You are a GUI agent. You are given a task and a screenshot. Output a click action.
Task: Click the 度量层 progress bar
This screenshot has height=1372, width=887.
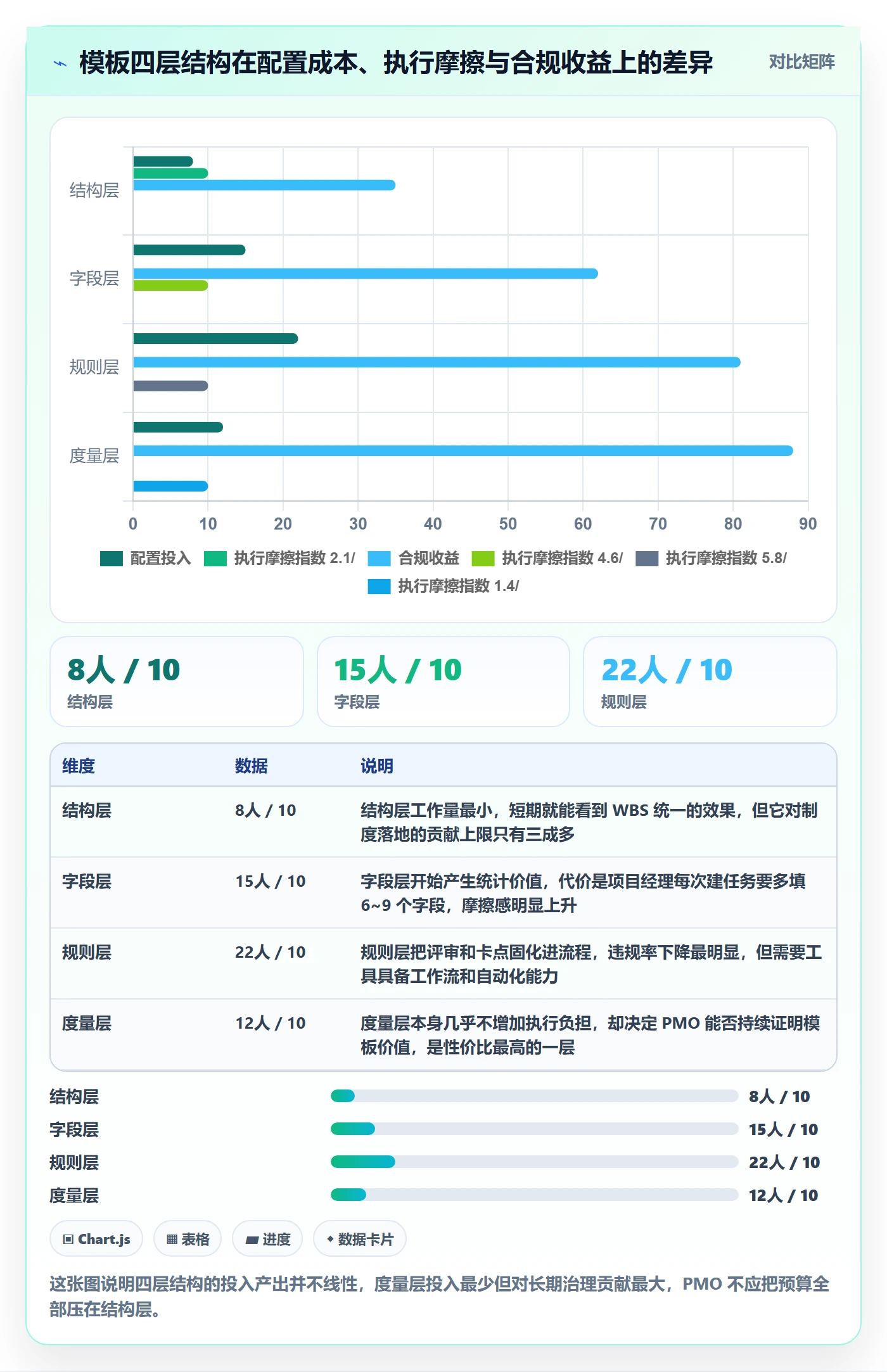535,1195
